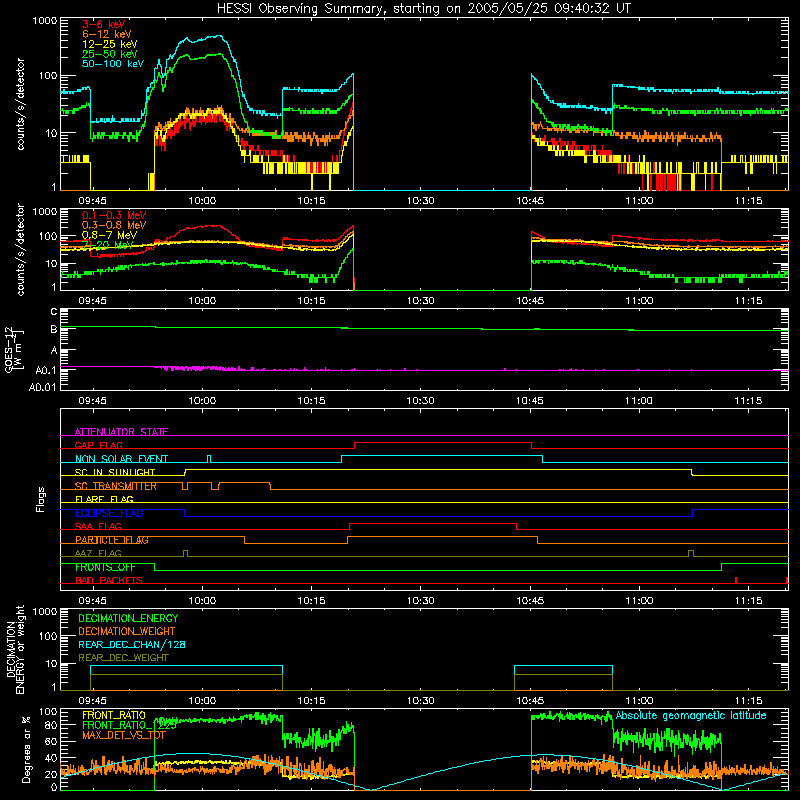The image size is (800, 800).
Task: Click the SAA_FLAG label
Action: pos(98,527)
